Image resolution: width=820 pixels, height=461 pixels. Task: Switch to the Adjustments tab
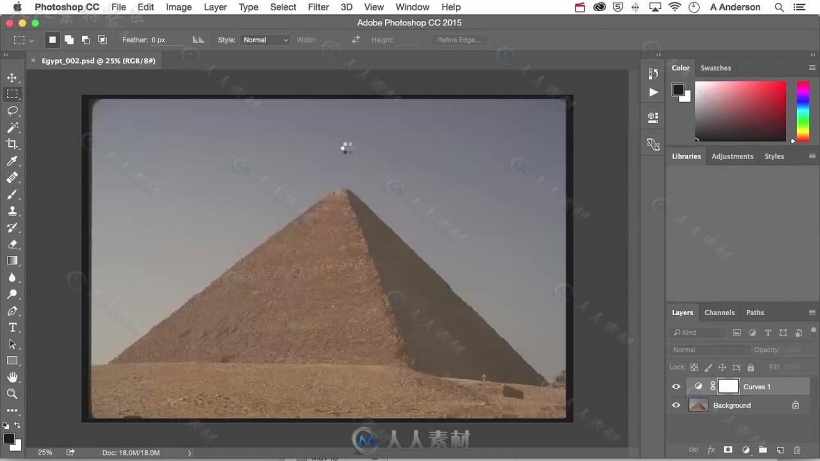click(x=732, y=156)
